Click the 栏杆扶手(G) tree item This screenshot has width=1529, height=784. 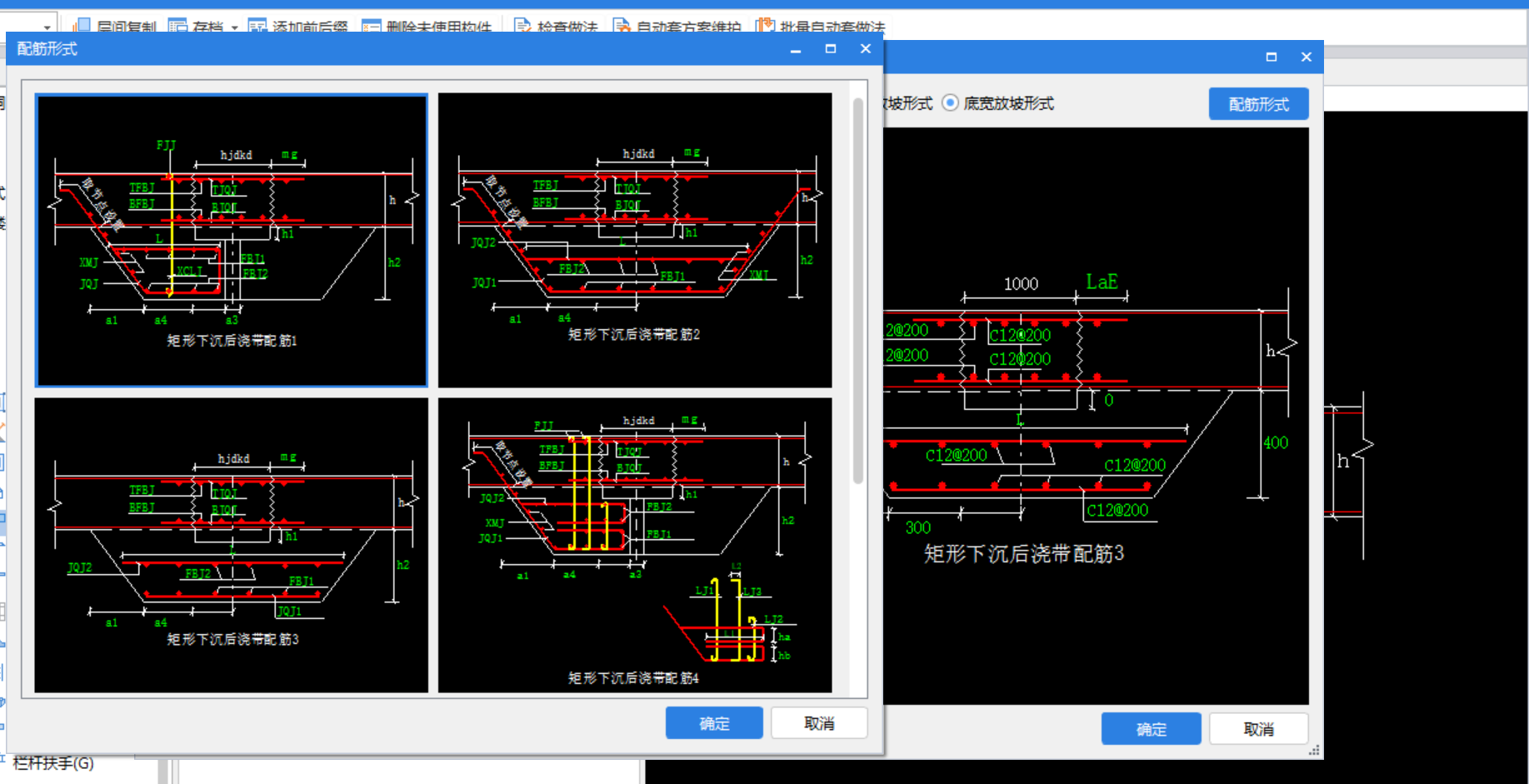pos(53,763)
